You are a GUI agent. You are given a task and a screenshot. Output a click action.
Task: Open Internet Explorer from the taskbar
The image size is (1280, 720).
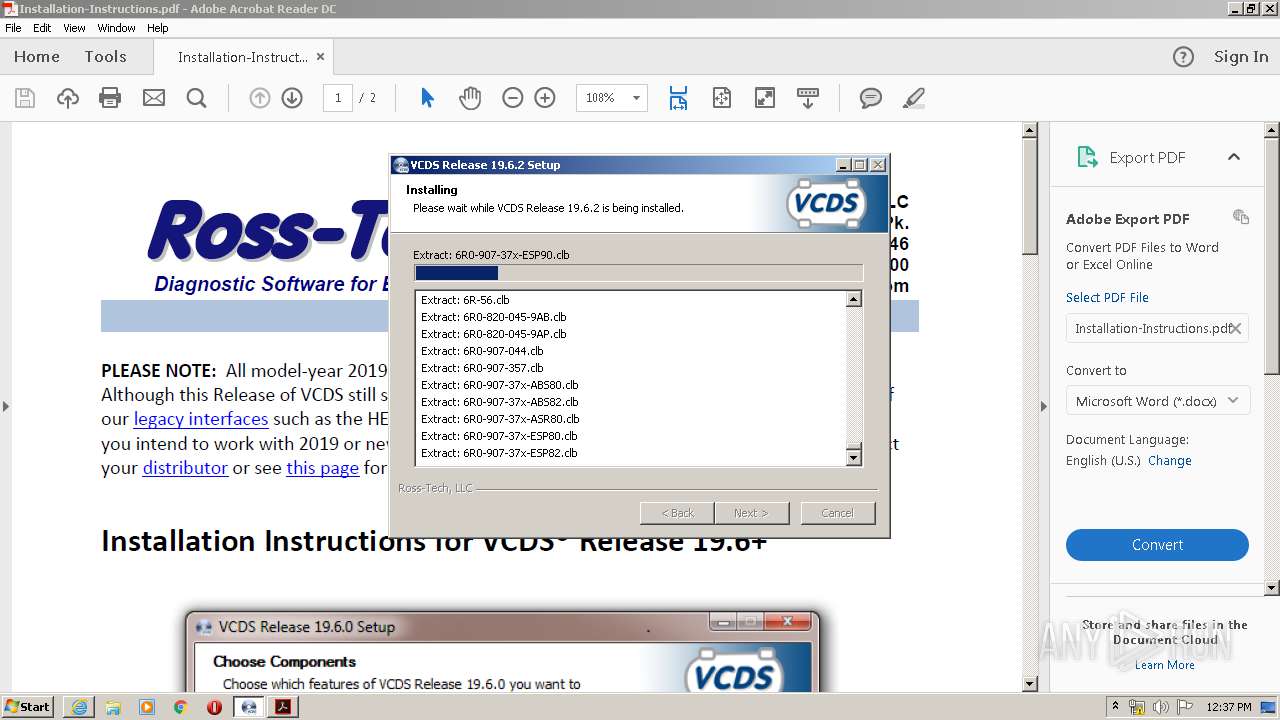(x=78, y=707)
